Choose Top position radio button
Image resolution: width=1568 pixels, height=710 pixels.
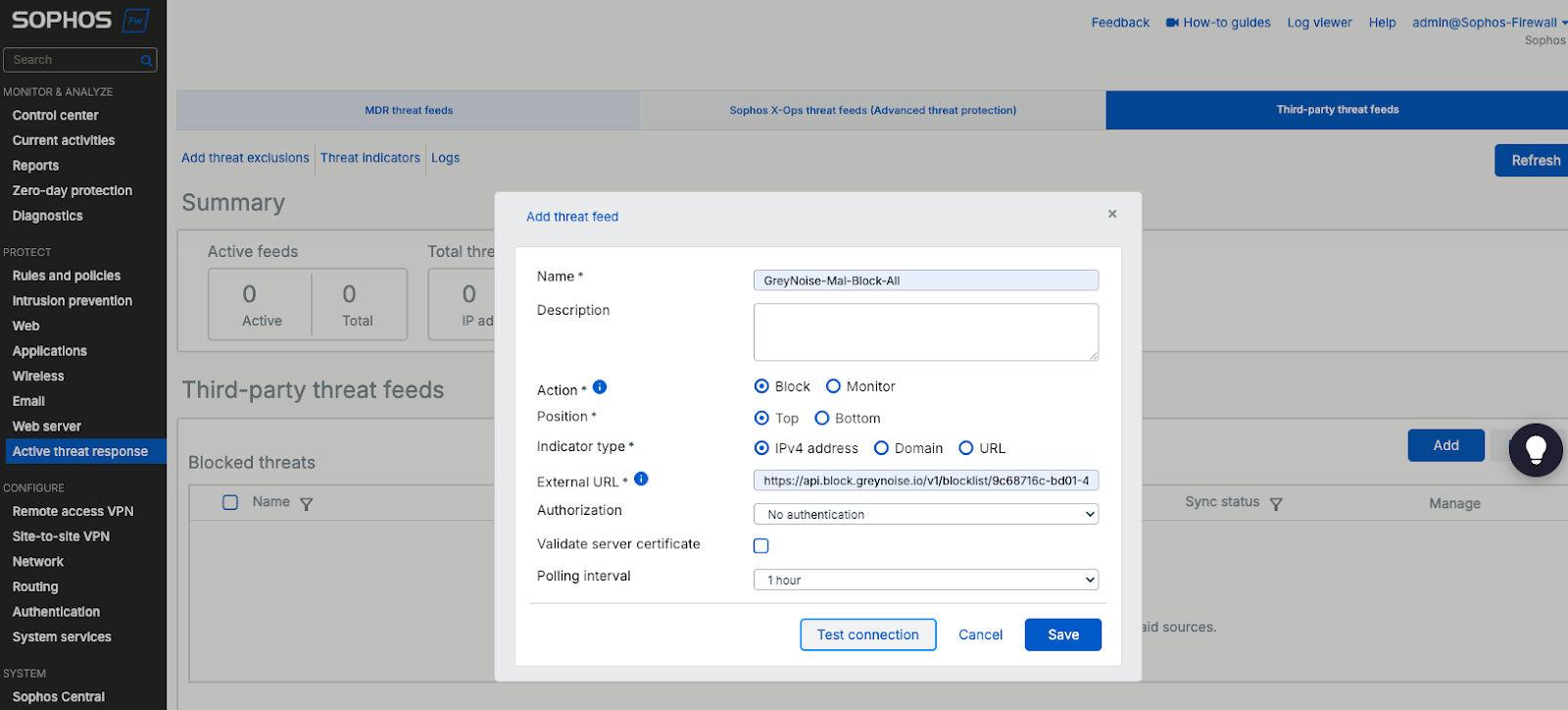[x=761, y=418]
